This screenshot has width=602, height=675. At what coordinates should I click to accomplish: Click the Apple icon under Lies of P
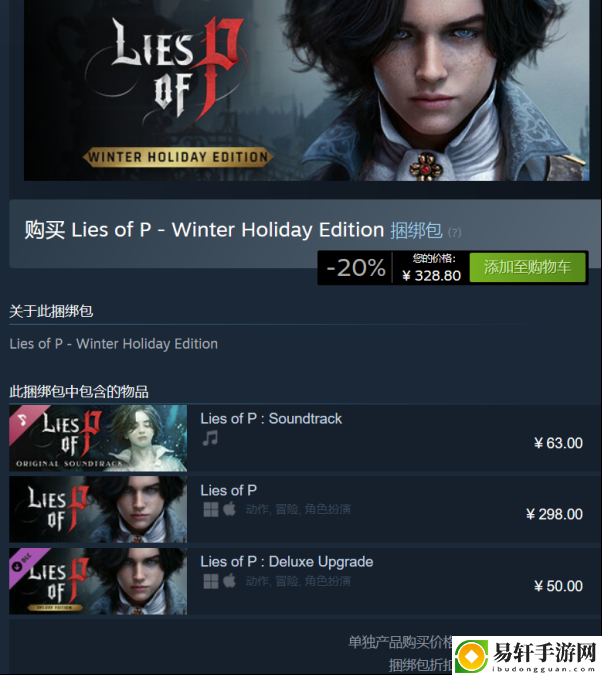(x=230, y=509)
